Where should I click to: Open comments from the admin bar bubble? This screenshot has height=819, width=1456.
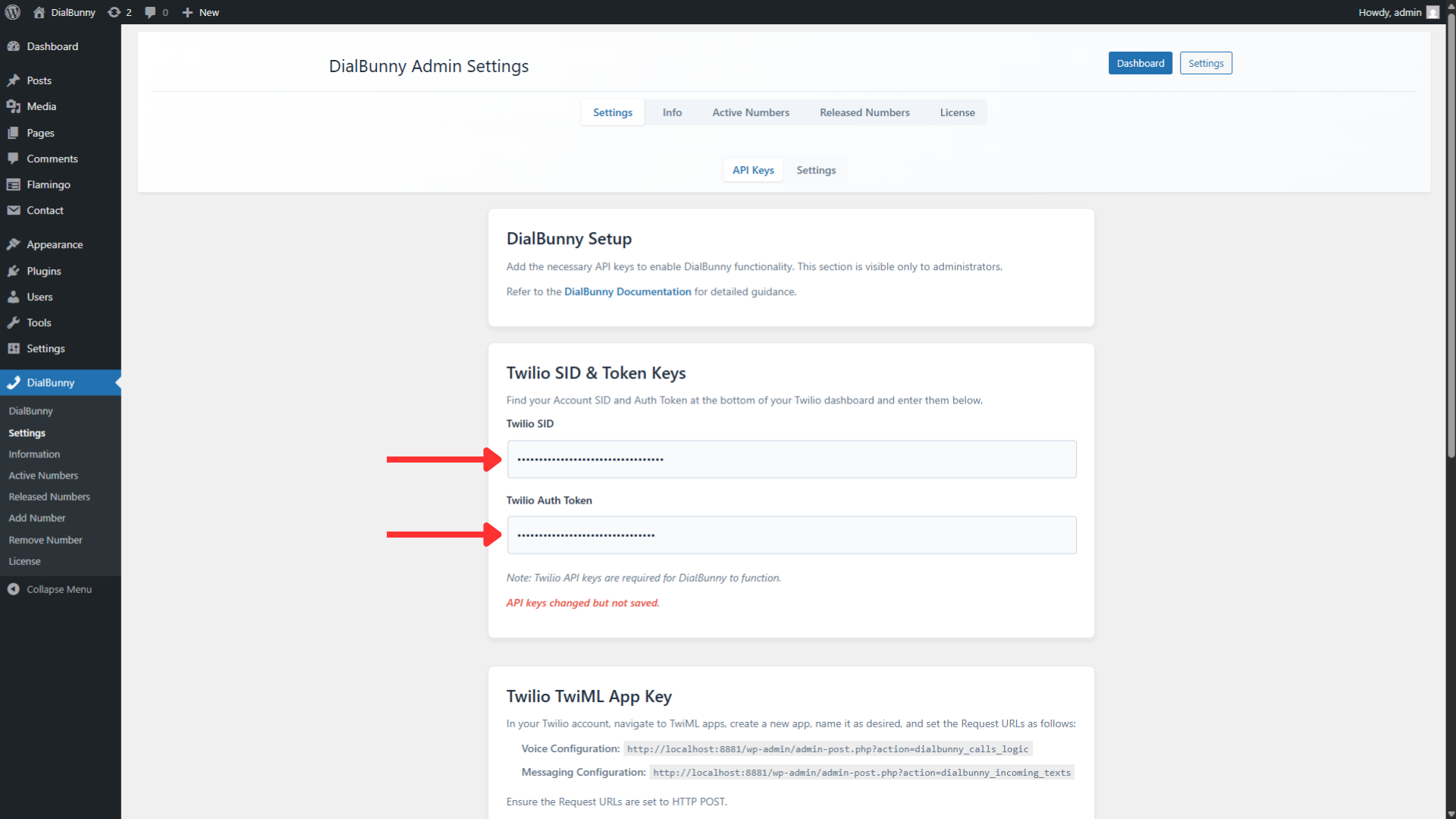[x=152, y=12]
